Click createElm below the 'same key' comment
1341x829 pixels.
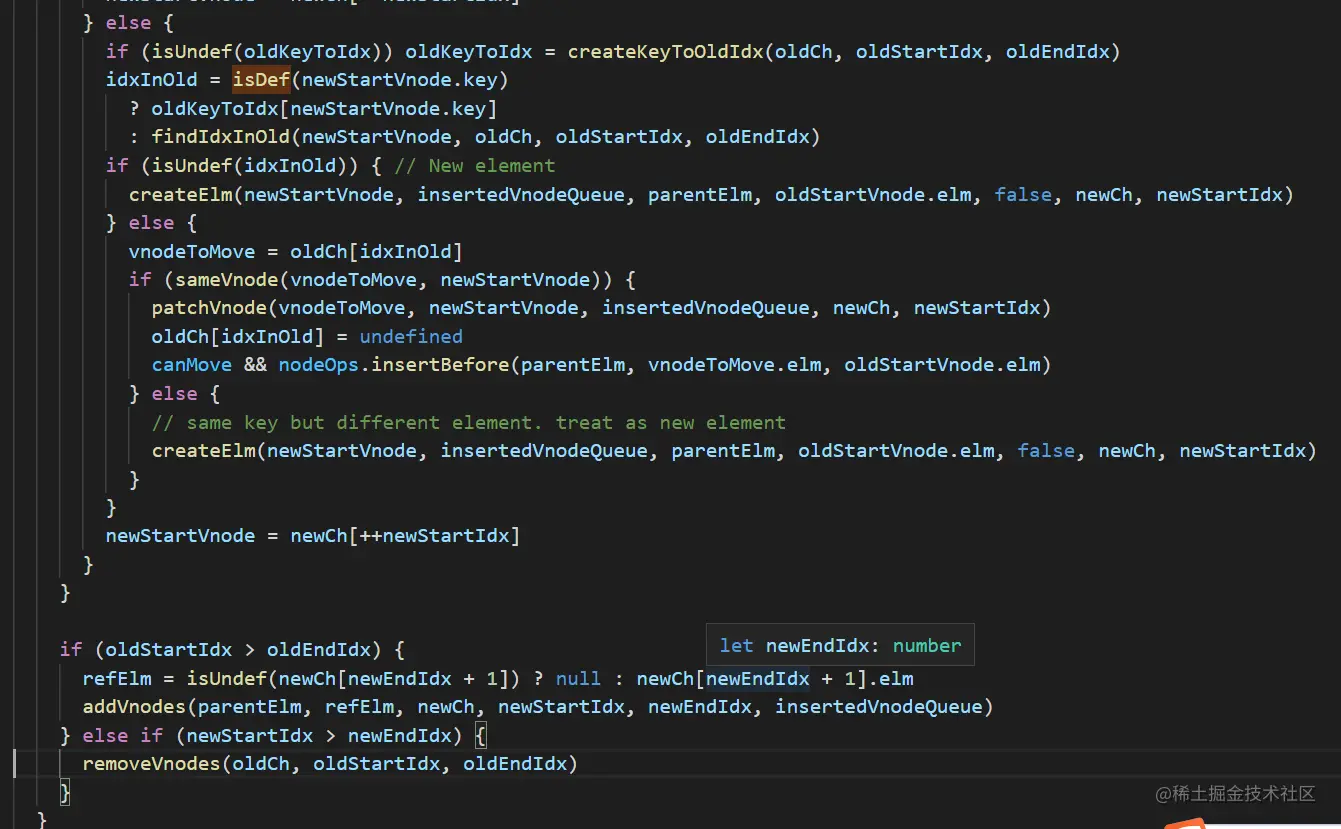pyautogui.click(x=204, y=451)
